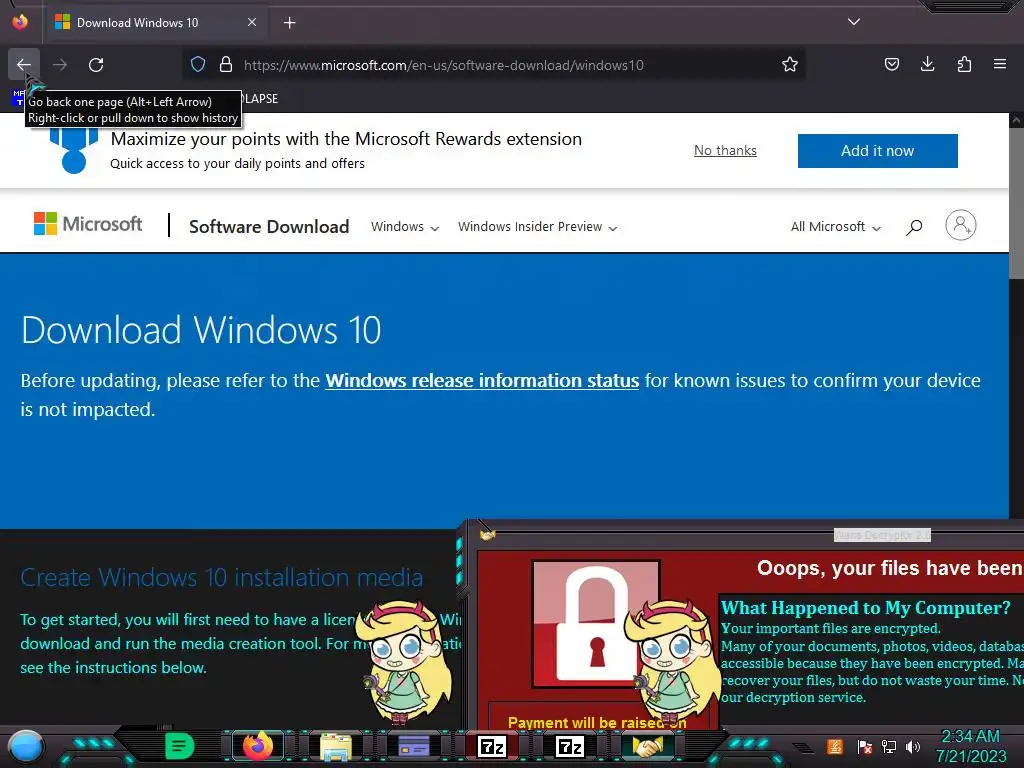Bookmark this page with the star
This screenshot has height=768, width=1024.
tap(790, 65)
